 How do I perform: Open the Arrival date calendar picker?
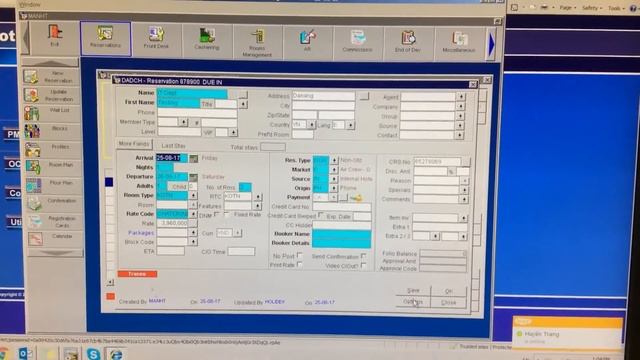tap(193, 158)
